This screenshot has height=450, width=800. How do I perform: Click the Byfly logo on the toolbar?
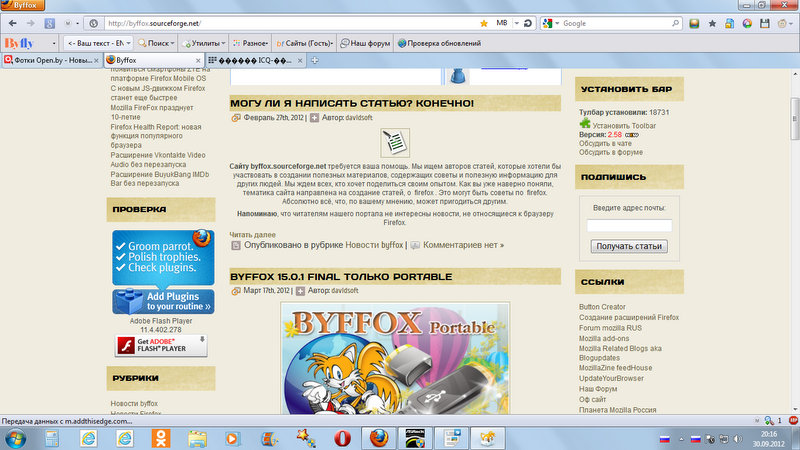(x=19, y=43)
